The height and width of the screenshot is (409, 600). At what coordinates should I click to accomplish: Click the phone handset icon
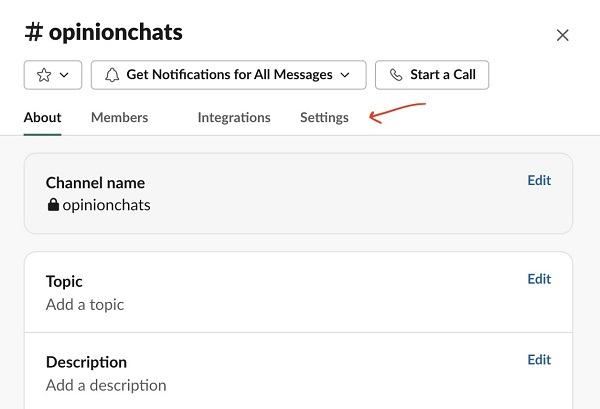click(x=396, y=75)
